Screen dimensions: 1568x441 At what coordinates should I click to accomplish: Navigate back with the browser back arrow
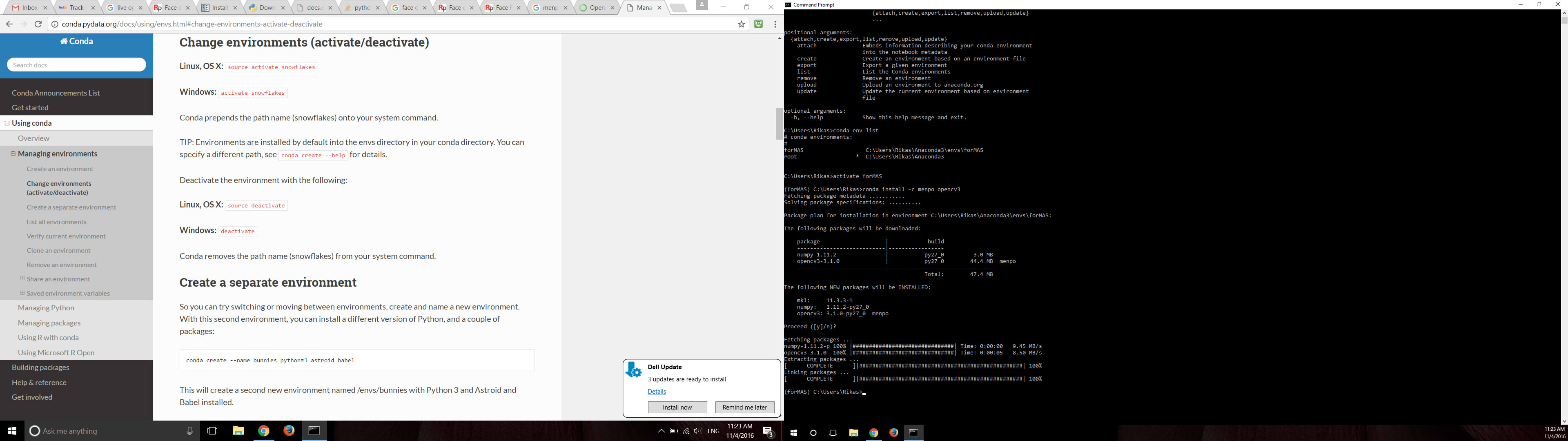[9, 24]
